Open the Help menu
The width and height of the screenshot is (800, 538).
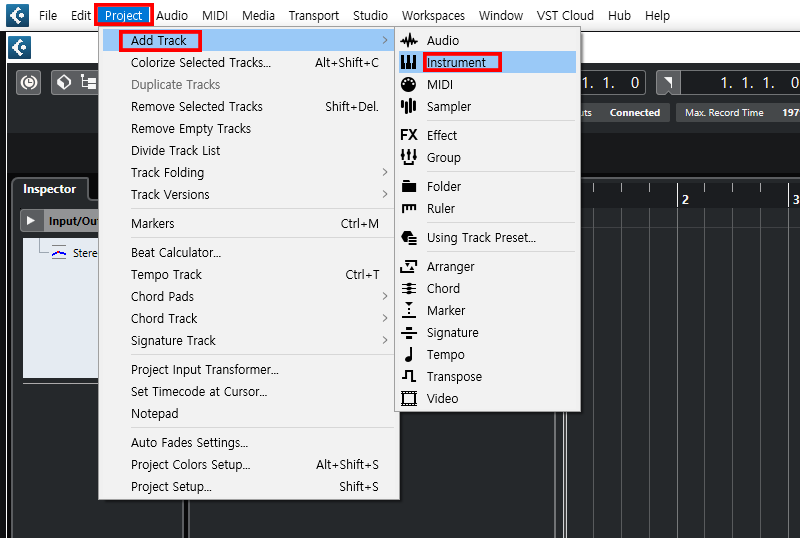click(x=657, y=16)
